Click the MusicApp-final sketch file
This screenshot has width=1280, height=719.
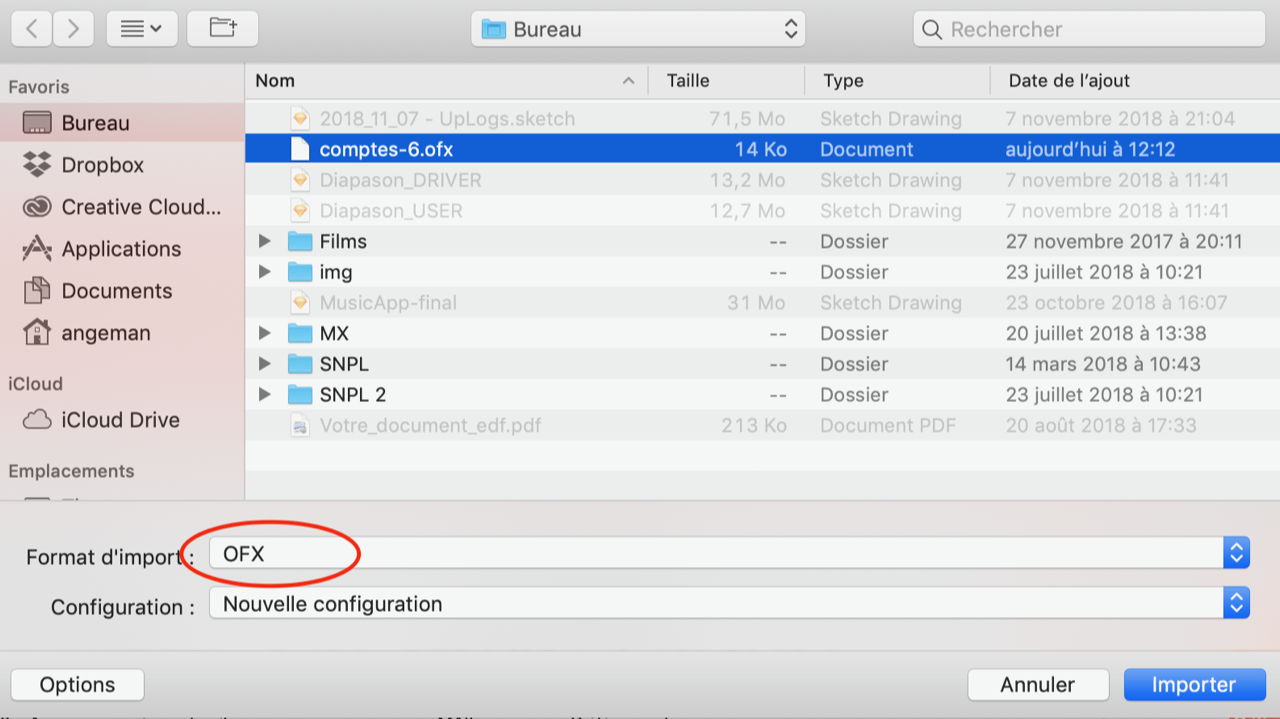pyautogui.click(x=762, y=302)
